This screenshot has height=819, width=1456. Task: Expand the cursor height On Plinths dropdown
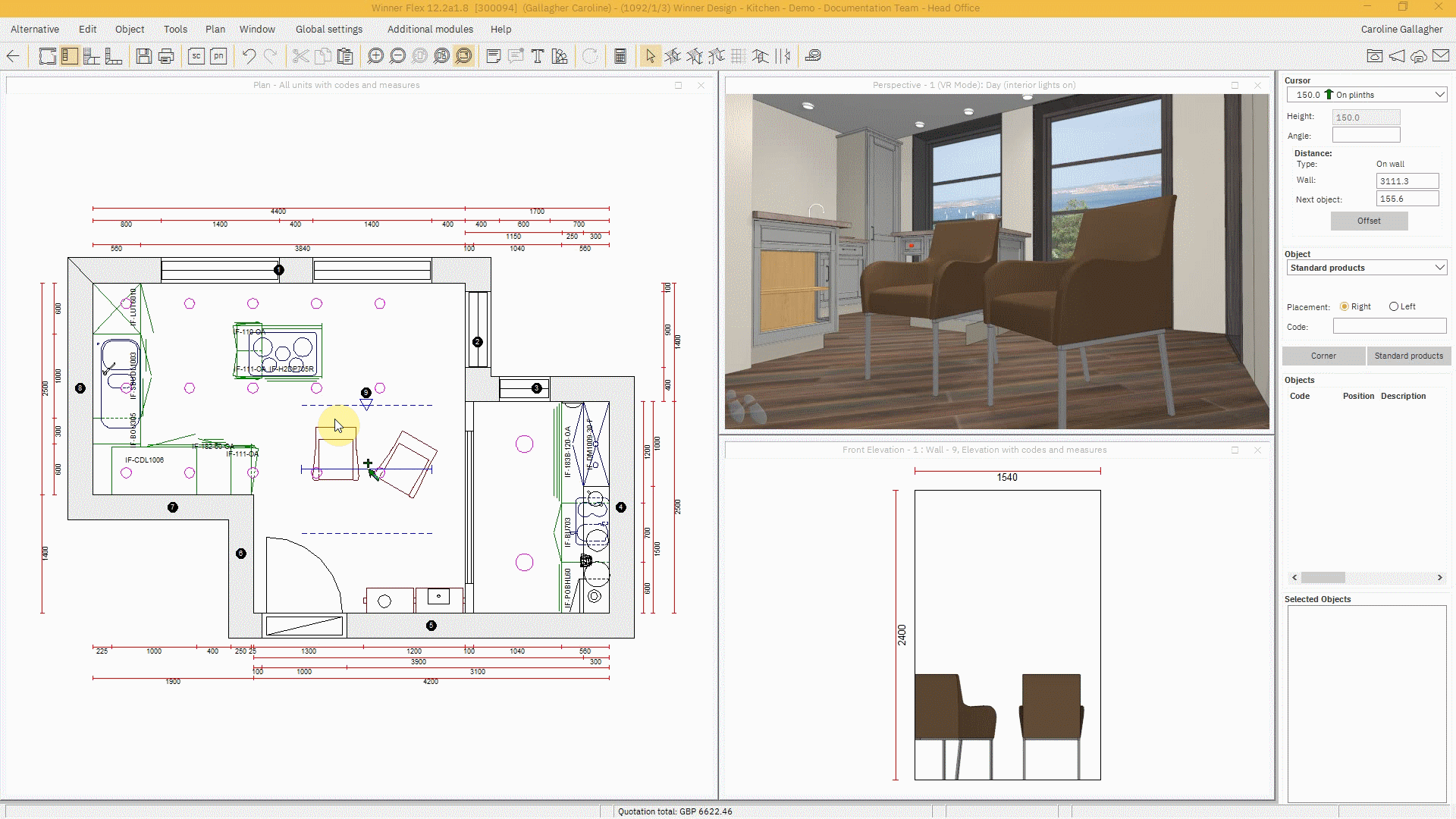pos(1440,94)
